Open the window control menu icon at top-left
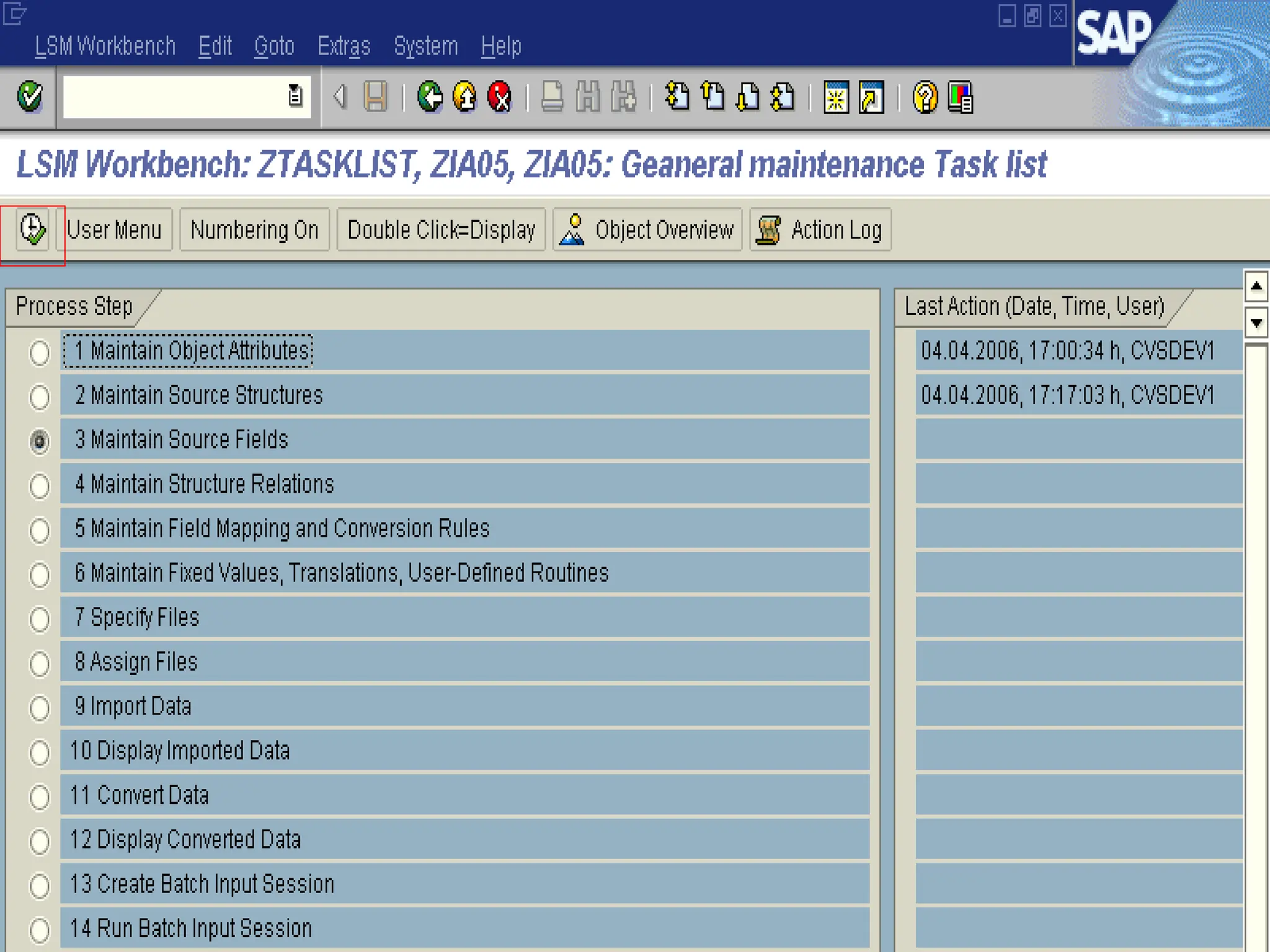The height and width of the screenshot is (952, 1270). click(14, 14)
